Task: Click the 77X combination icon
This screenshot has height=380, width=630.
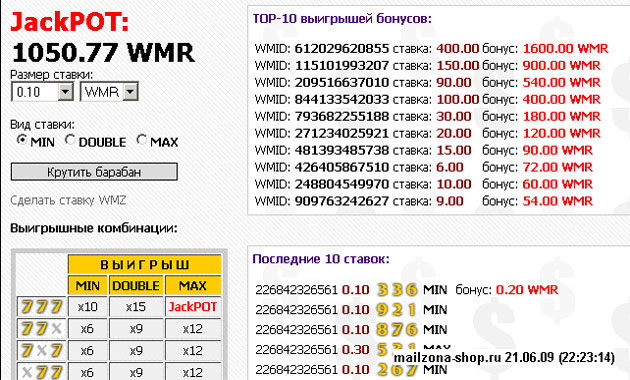Action: pyautogui.click(x=42, y=329)
